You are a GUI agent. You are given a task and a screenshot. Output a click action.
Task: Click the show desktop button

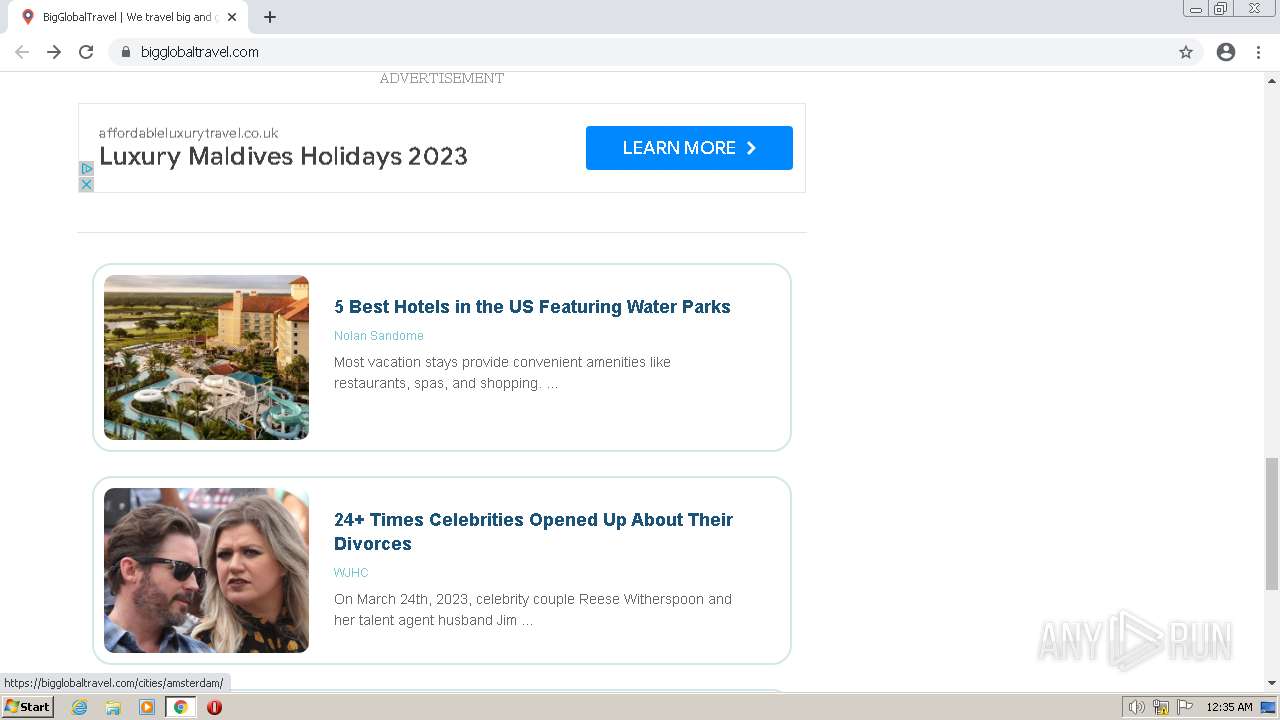click(1269, 707)
